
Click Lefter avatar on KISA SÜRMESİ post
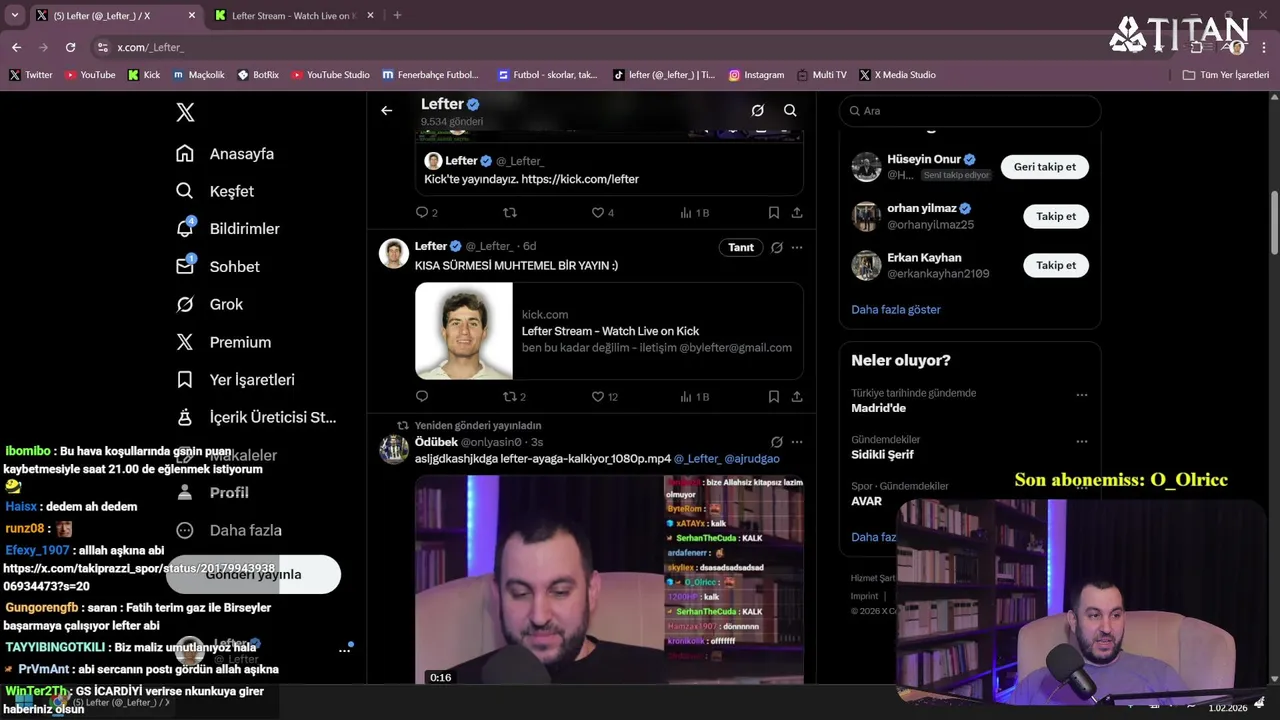pyautogui.click(x=394, y=254)
